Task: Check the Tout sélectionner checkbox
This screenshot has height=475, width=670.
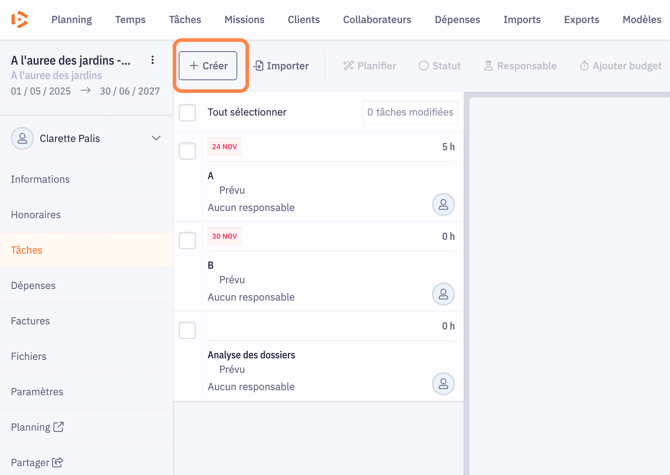Action: [187, 113]
